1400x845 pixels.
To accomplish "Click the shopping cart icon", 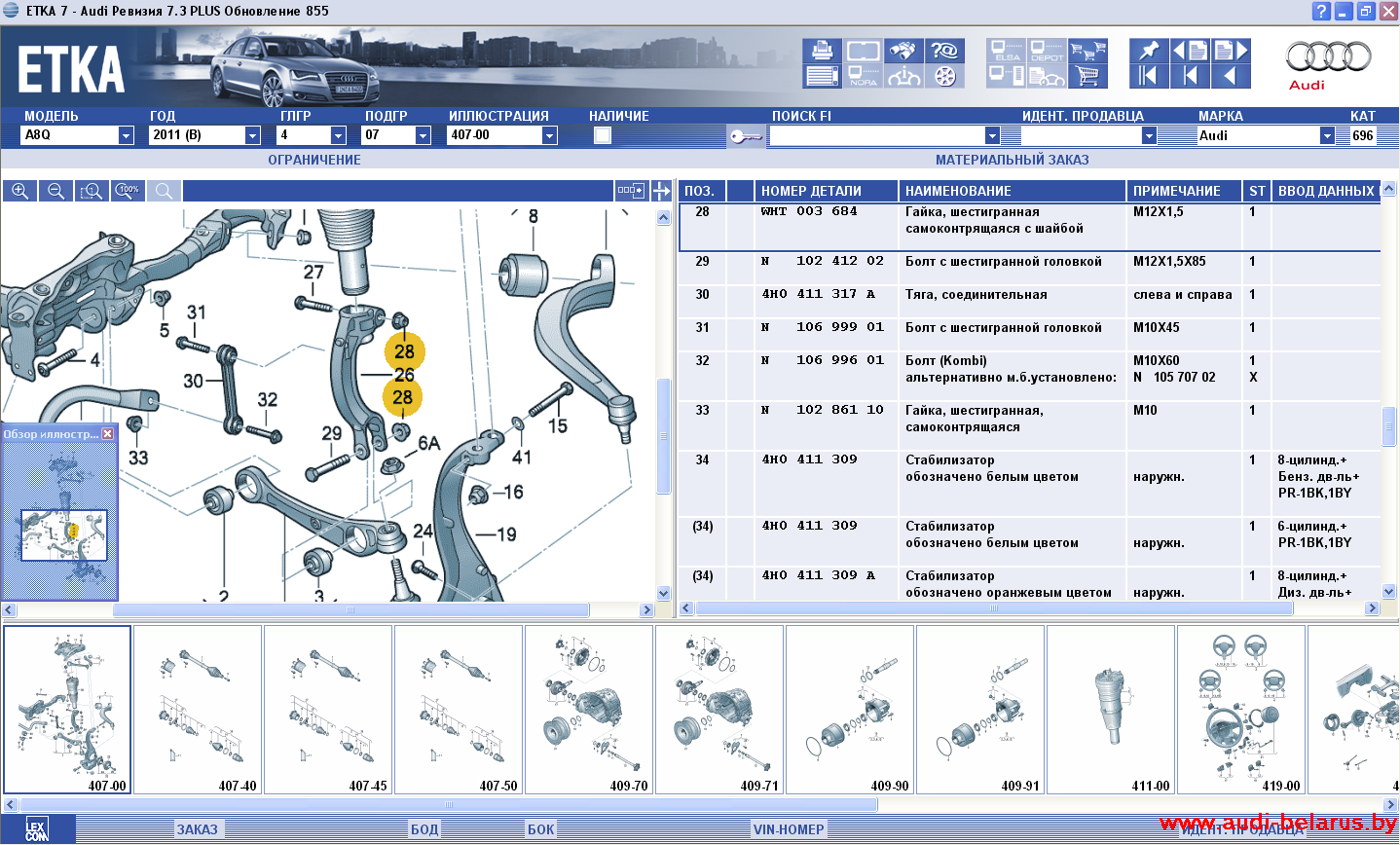I will coord(1088,76).
